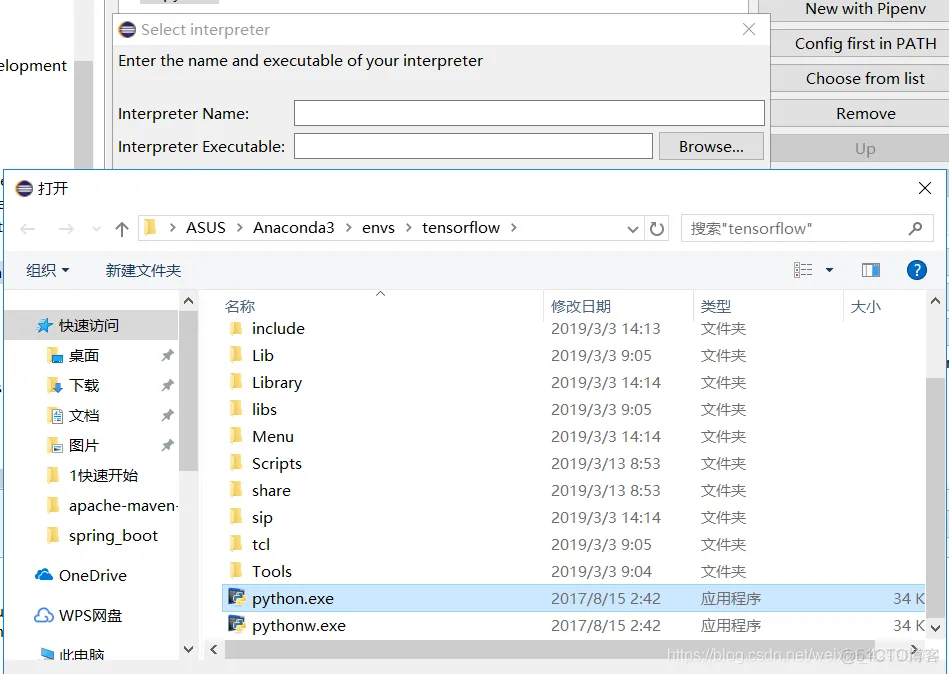The image size is (949, 674).
Task: Sort by 类型 column header
Action: pos(715,307)
